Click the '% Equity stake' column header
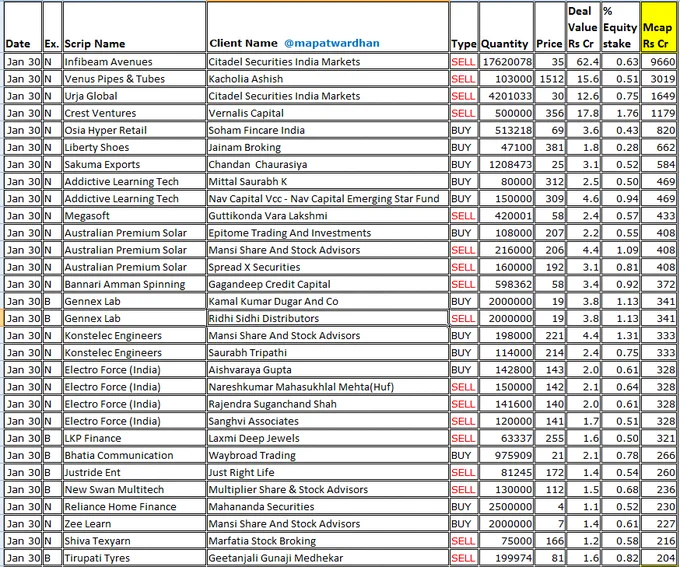680x567 pixels. coord(620,27)
